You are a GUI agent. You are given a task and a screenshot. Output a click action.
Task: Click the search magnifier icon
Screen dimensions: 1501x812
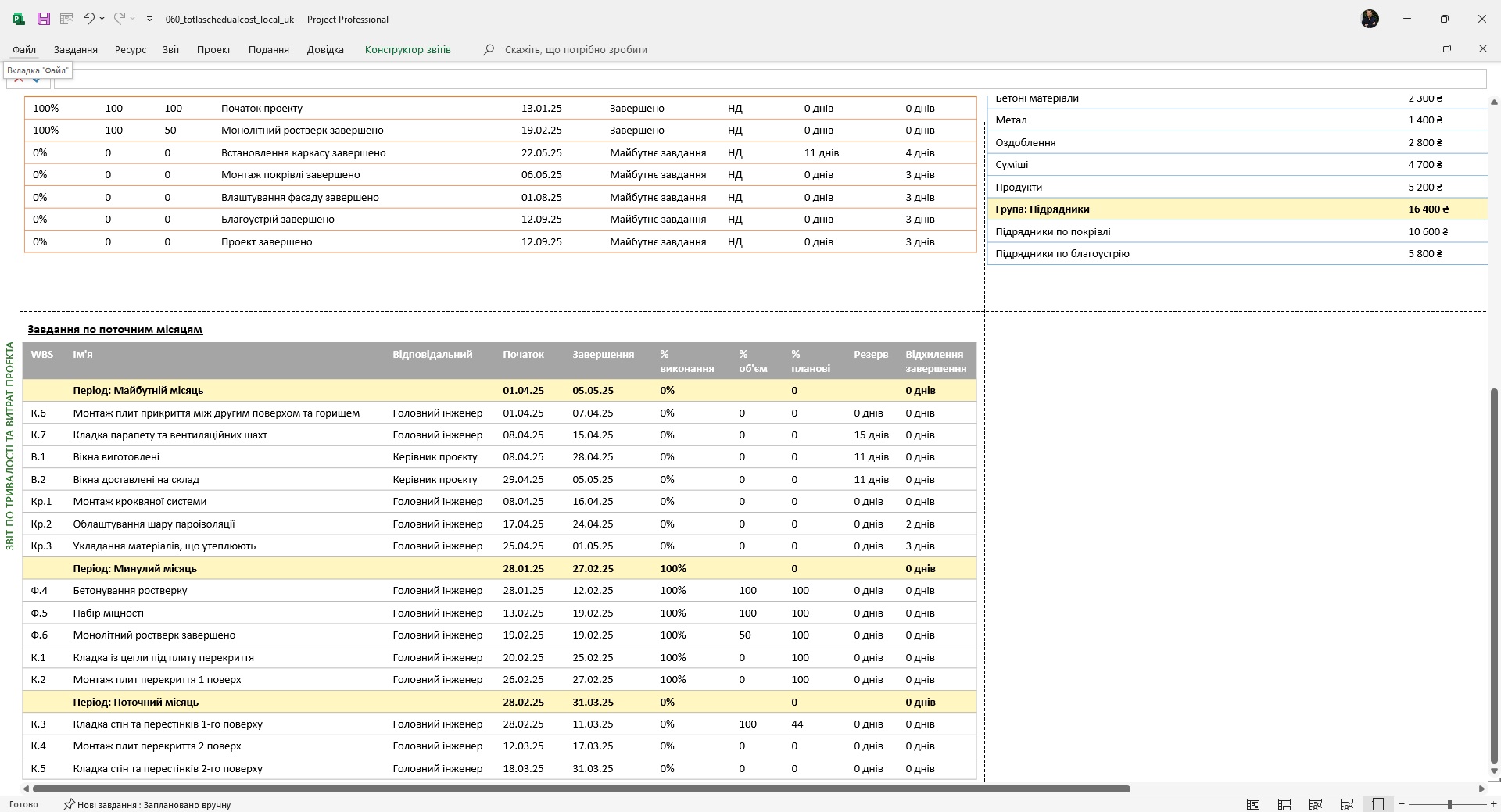pyautogui.click(x=489, y=49)
